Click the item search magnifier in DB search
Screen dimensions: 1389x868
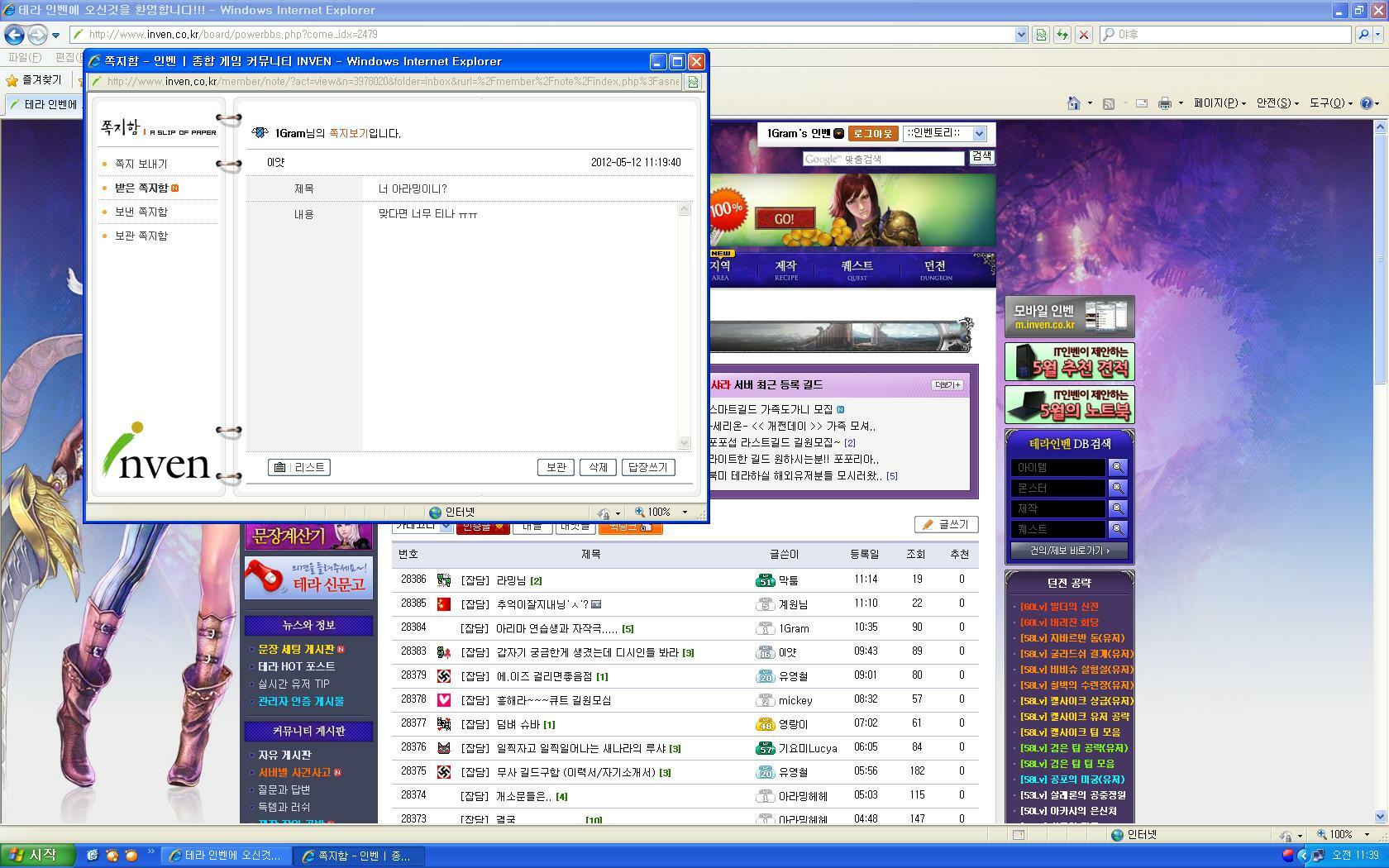[x=1117, y=467]
